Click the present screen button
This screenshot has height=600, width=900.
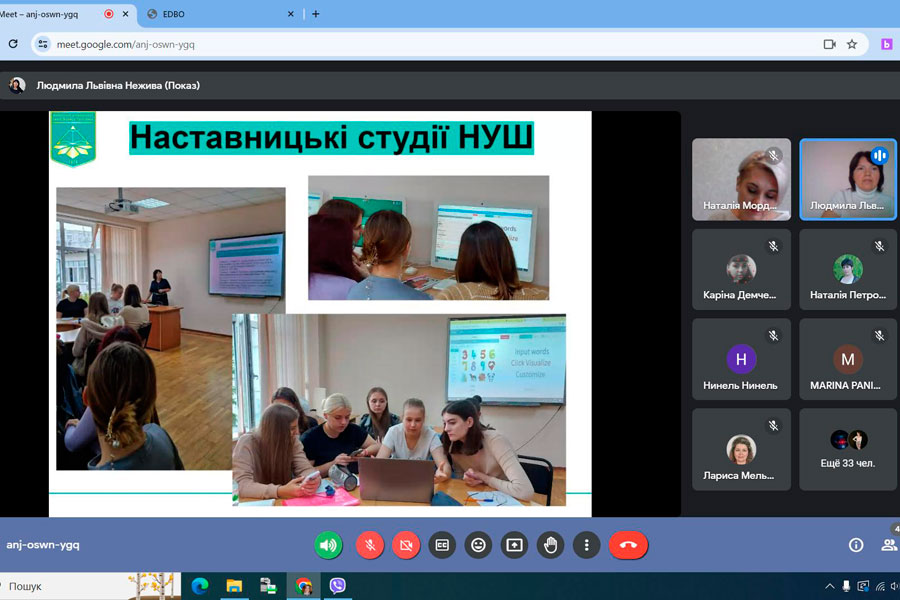pyautogui.click(x=514, y=545)
